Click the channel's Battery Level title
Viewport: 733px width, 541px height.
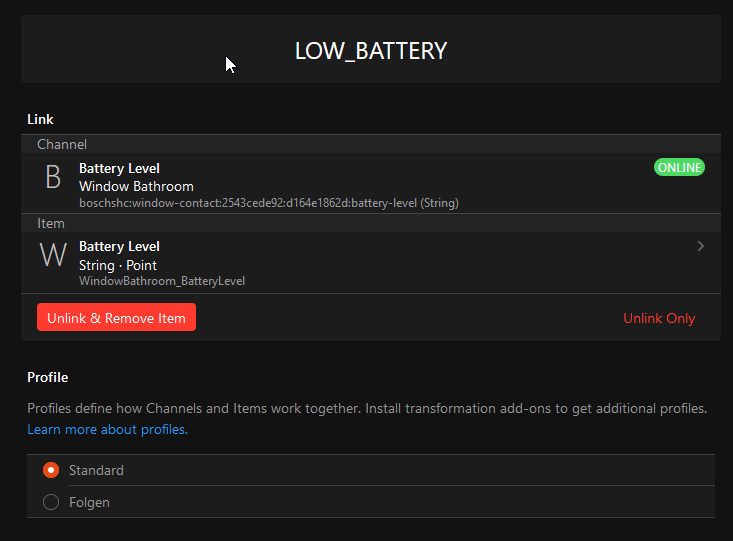point(119,168)
